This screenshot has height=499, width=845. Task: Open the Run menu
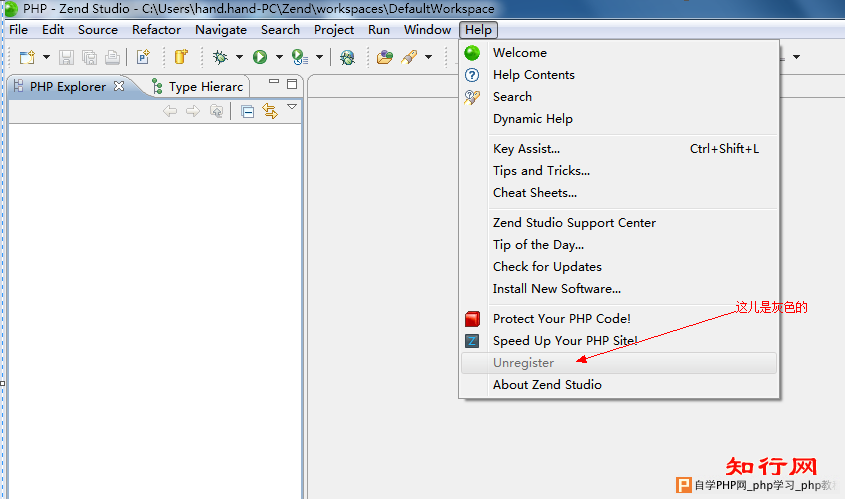(379, 30)
